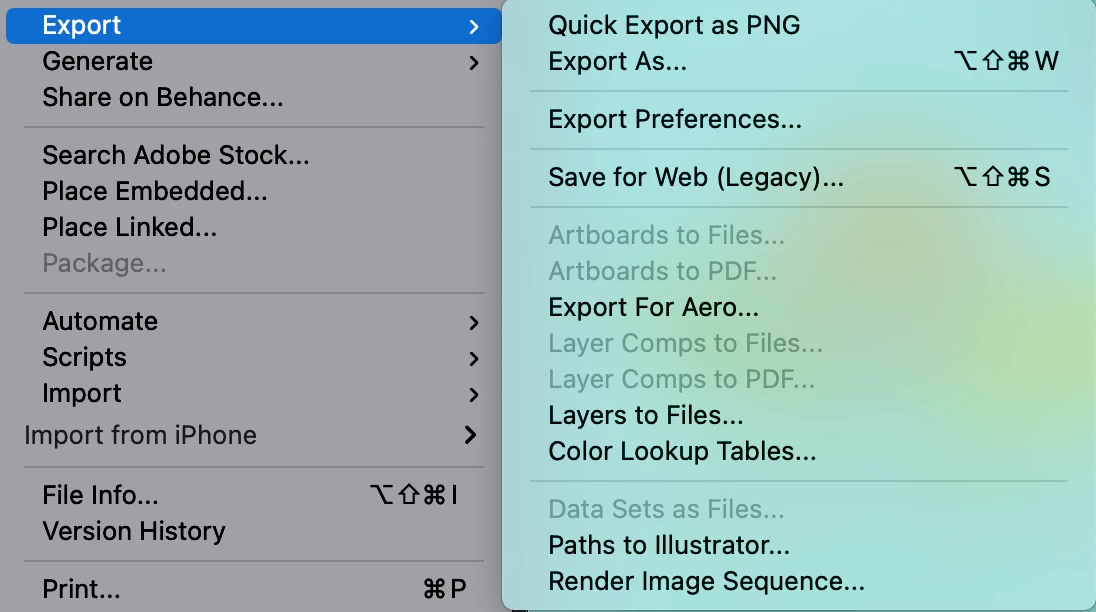Click the greyed-out Artboards to Files... item
Image resolution: width=1096 pixels, height=612 pixels.
[799, 235]
